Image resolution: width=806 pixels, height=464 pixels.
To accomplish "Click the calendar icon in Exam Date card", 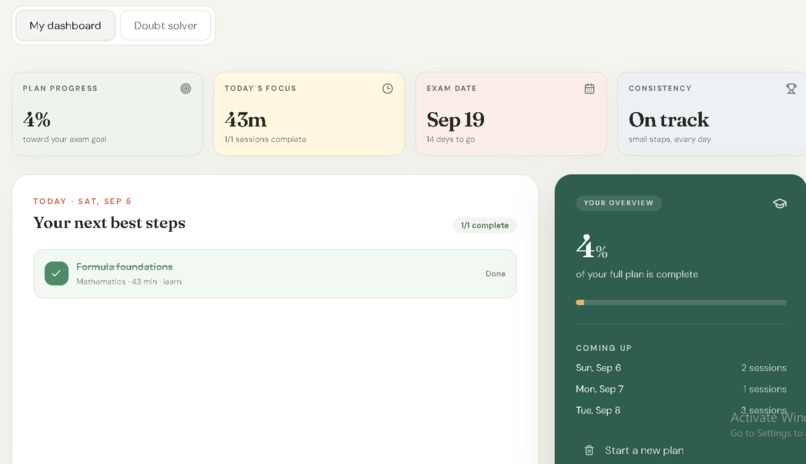I will (590, 88).
